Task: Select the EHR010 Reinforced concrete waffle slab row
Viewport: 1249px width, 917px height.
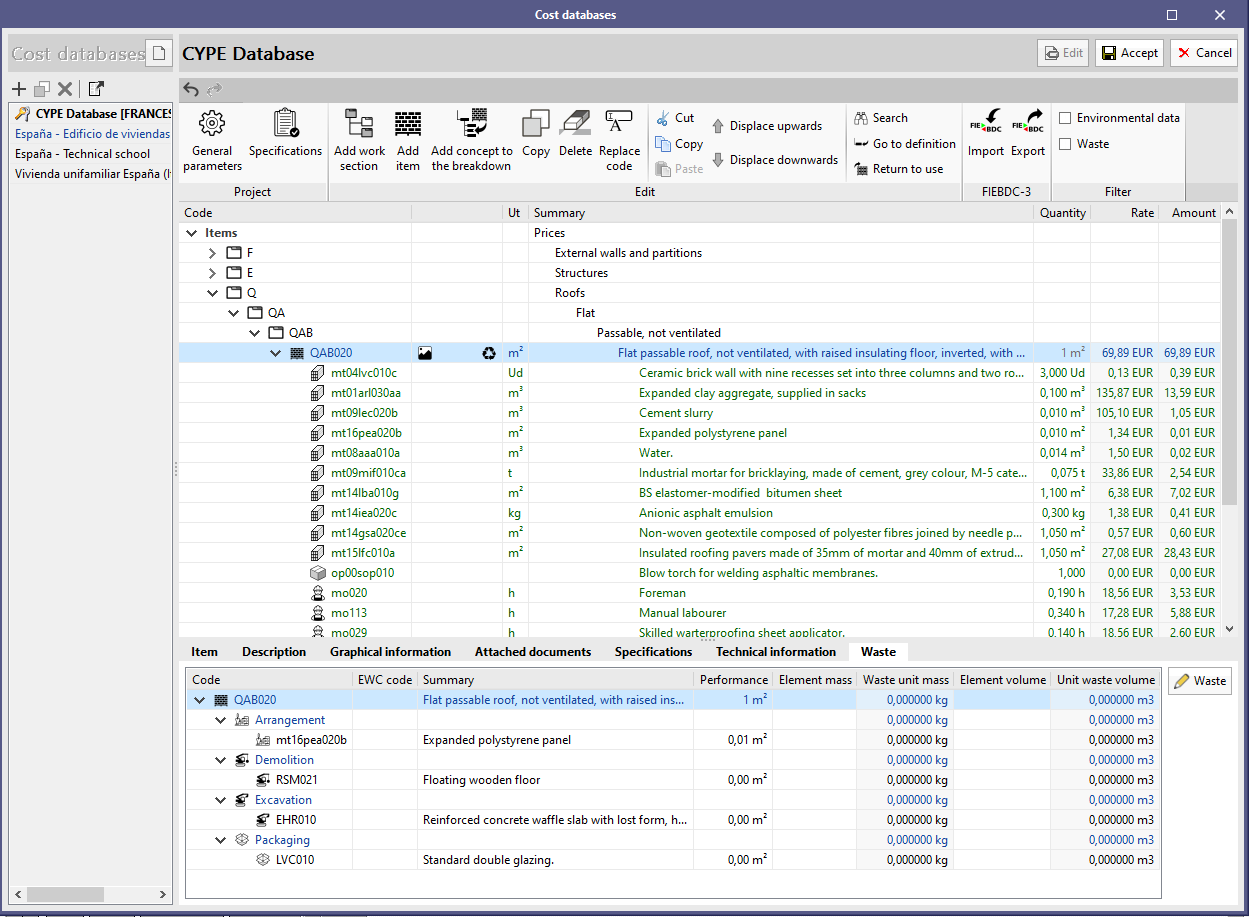Action: click(x=673, y=820)
